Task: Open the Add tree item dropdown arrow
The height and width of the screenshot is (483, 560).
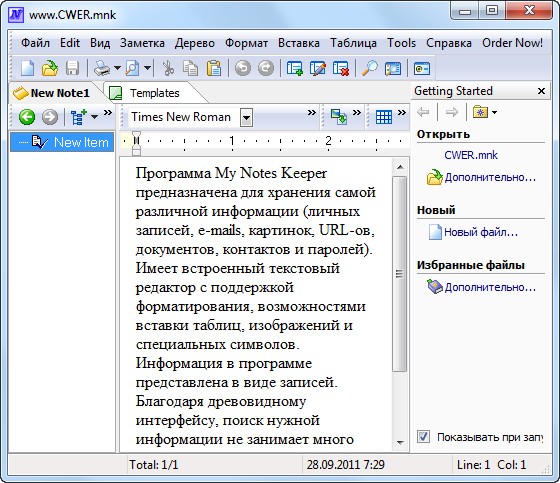Action: click(94, 117)
